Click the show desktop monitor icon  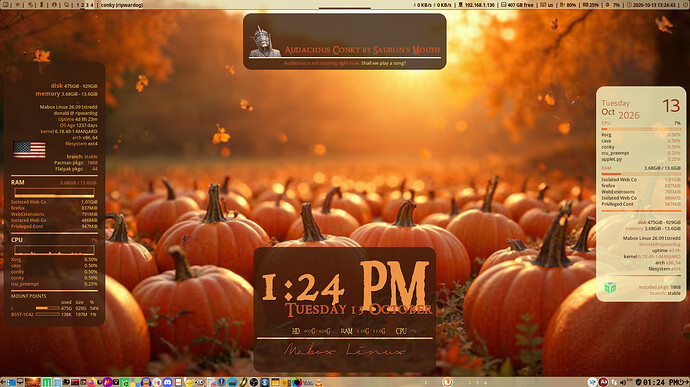pyautogui.click(x=20, y=381)
